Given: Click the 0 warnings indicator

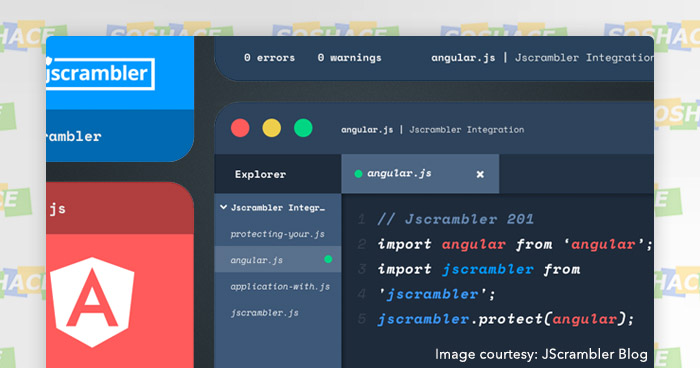Looking at the screenshot, I should click(x=349, y=58).
